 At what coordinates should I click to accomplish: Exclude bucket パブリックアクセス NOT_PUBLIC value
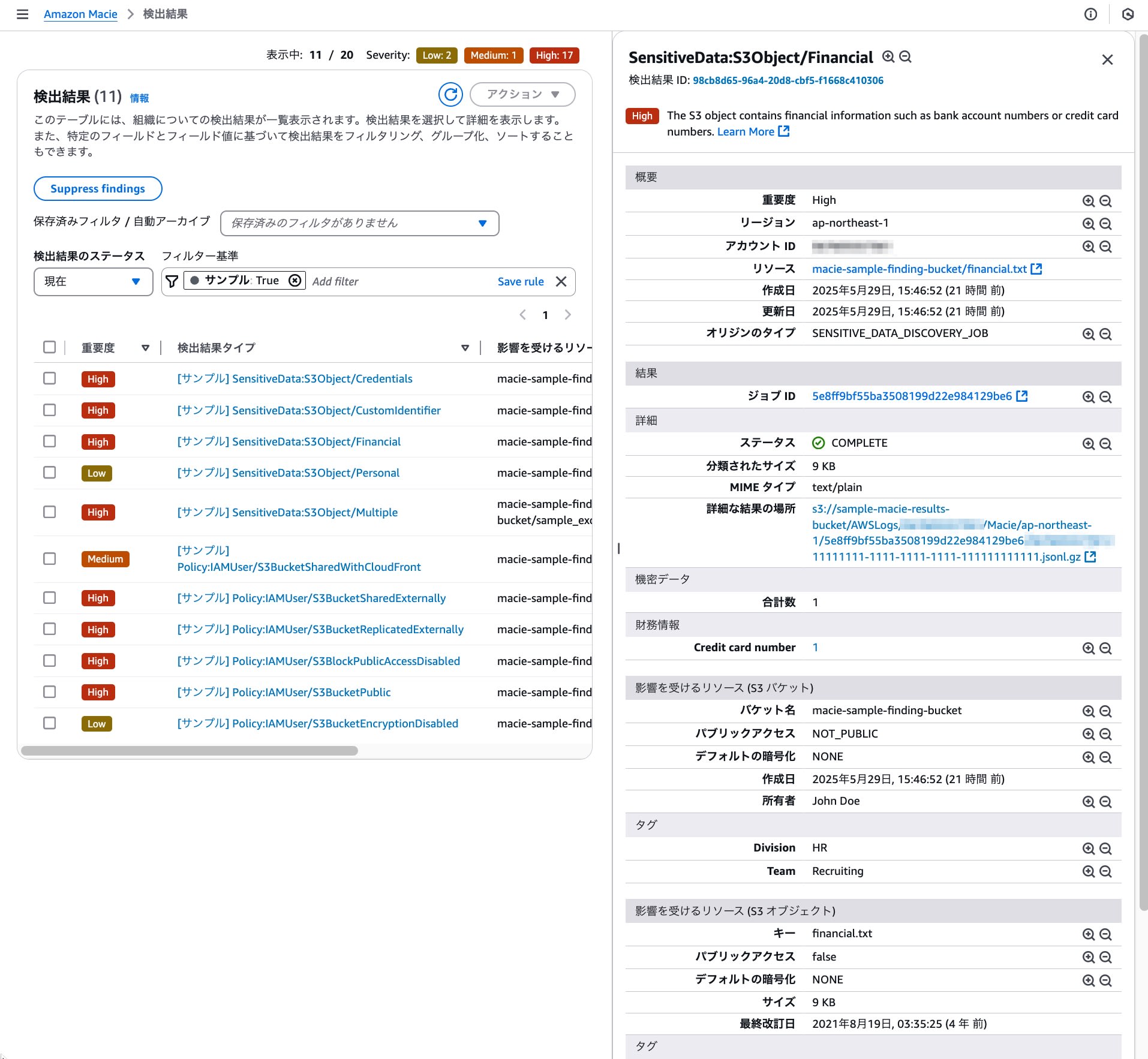[1105, 734]
